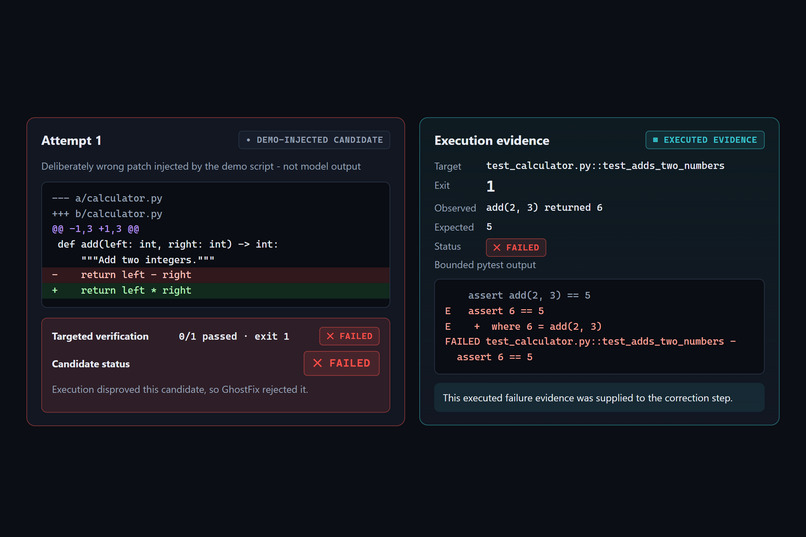Click the '0/1 passed · exit 1' text

234,336
